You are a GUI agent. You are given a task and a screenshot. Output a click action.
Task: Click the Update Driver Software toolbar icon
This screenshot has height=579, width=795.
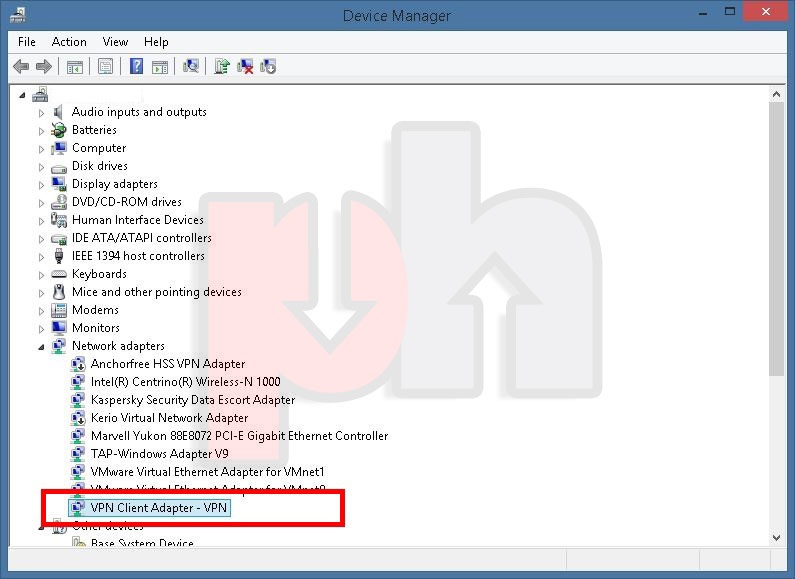coord(222,66)
